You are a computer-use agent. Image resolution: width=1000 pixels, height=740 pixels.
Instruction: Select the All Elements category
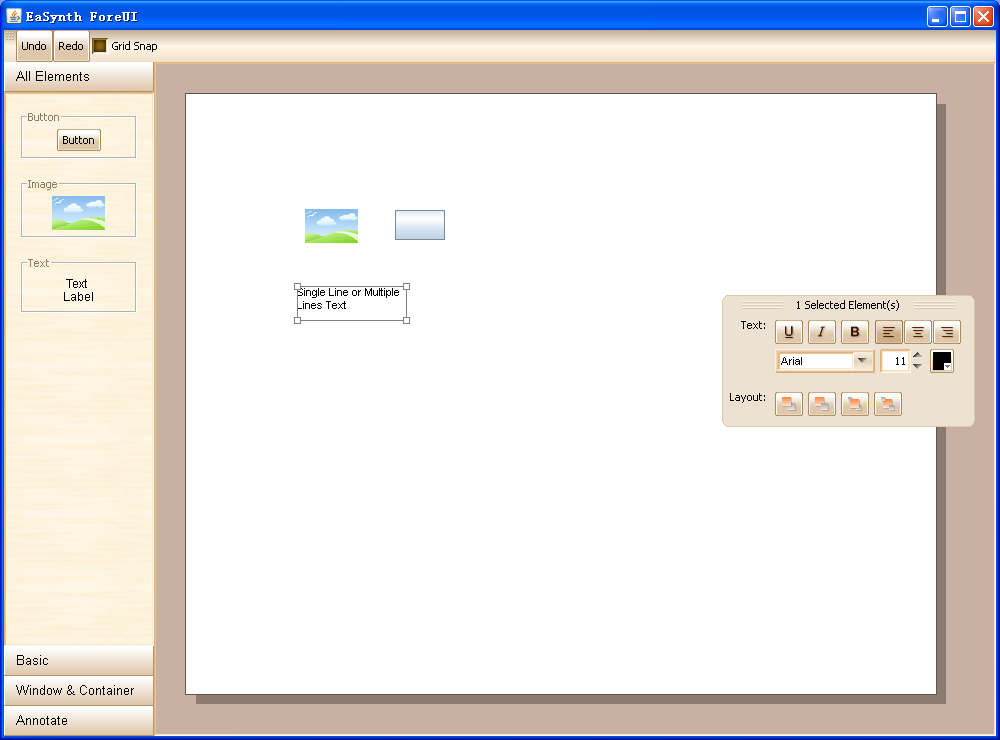(79, 77)
